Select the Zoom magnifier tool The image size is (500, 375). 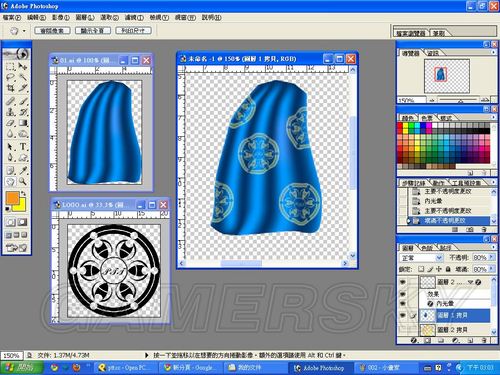point(23,181)
